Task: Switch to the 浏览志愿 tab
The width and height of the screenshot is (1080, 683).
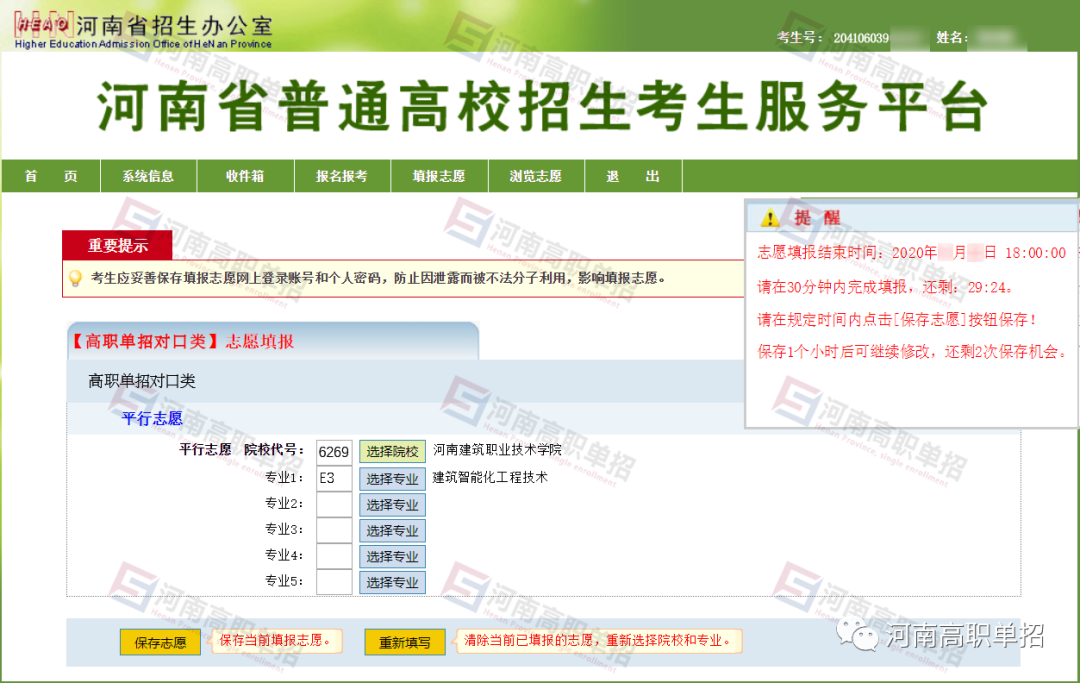Action: click(x=536, y=175)
